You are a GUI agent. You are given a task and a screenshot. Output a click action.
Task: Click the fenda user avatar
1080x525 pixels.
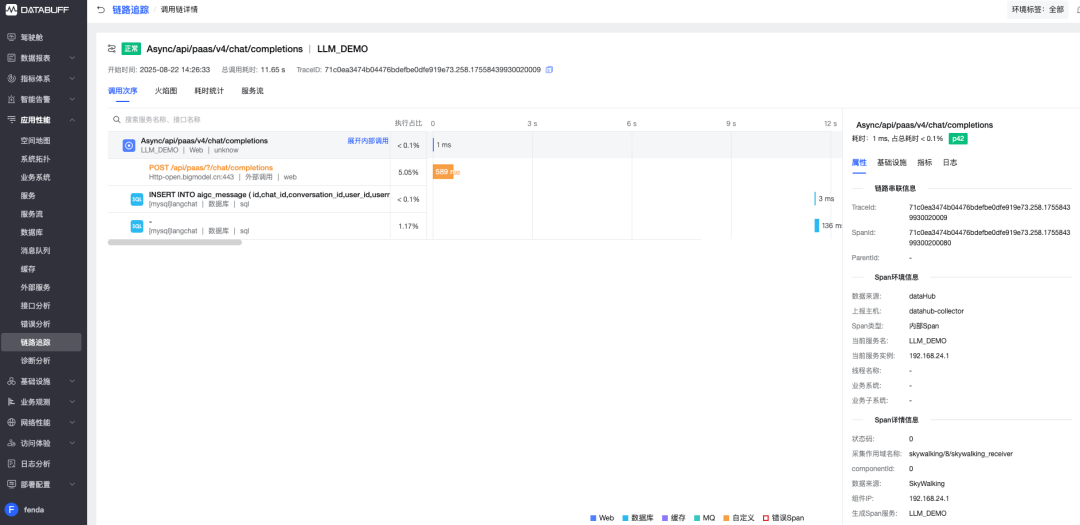(12, 509)
